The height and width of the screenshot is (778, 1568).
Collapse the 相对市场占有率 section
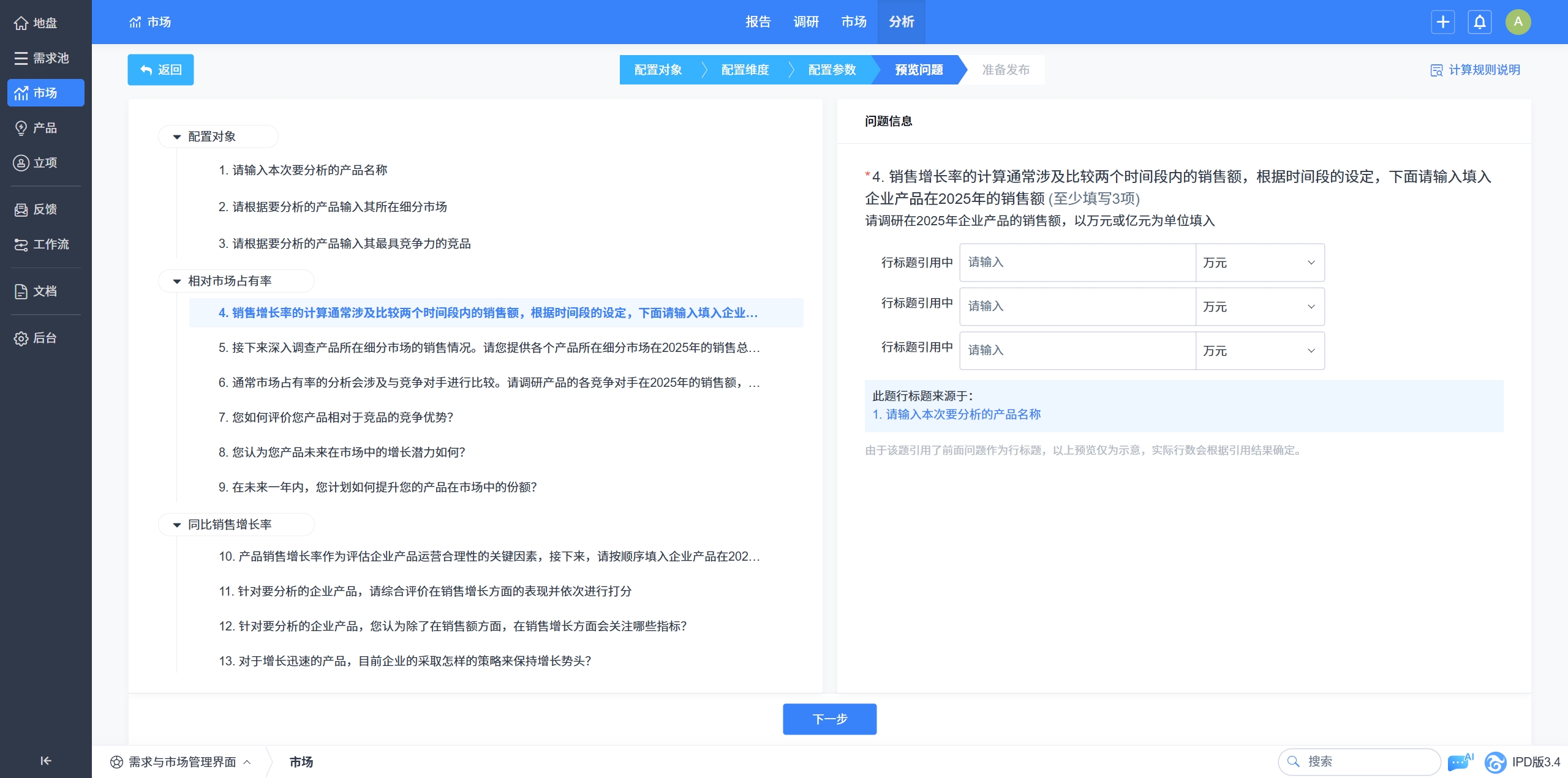(x=177, y=281)
